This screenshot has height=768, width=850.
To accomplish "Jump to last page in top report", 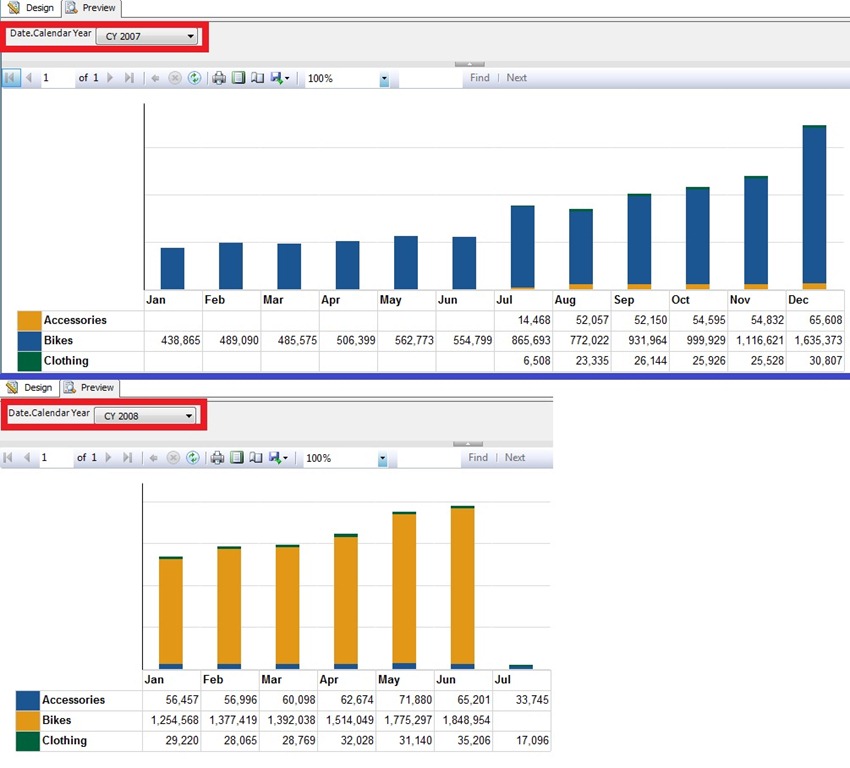I will (129, 78).
